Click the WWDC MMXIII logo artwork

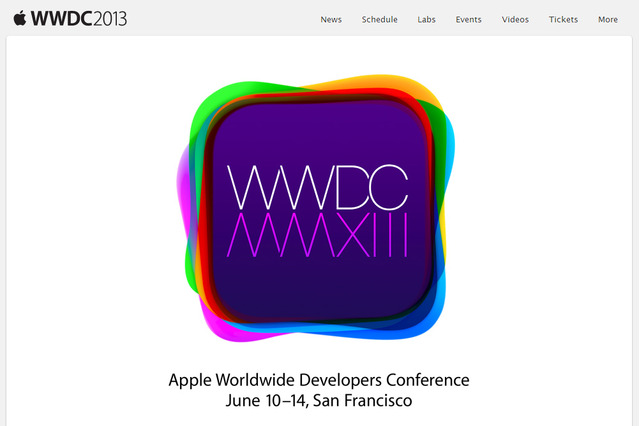(x=316, y=208)
